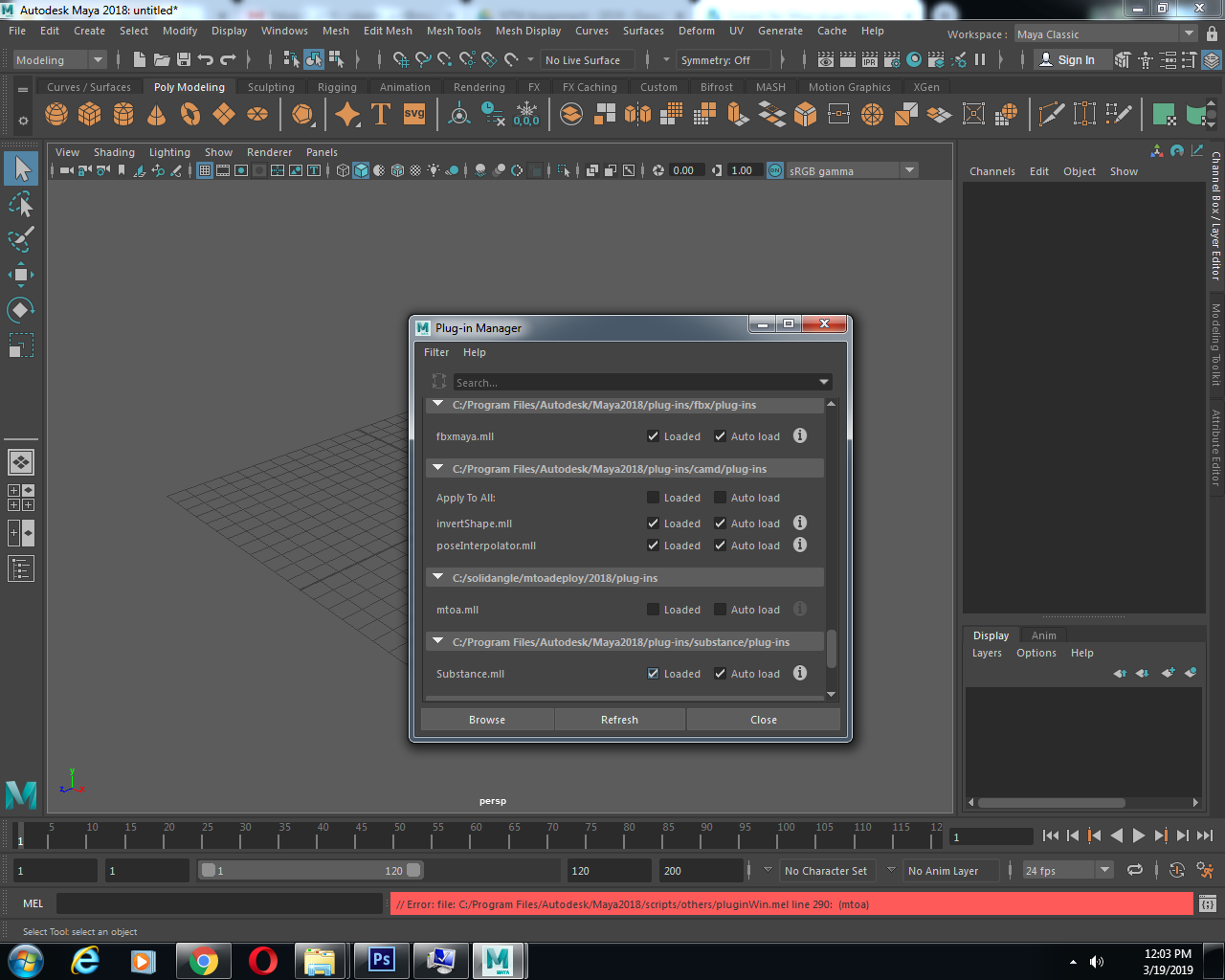Viewport: 1225px width, 980px height.
Task: Create a polygon cone from shelf
Action: [x=157, y=115]
